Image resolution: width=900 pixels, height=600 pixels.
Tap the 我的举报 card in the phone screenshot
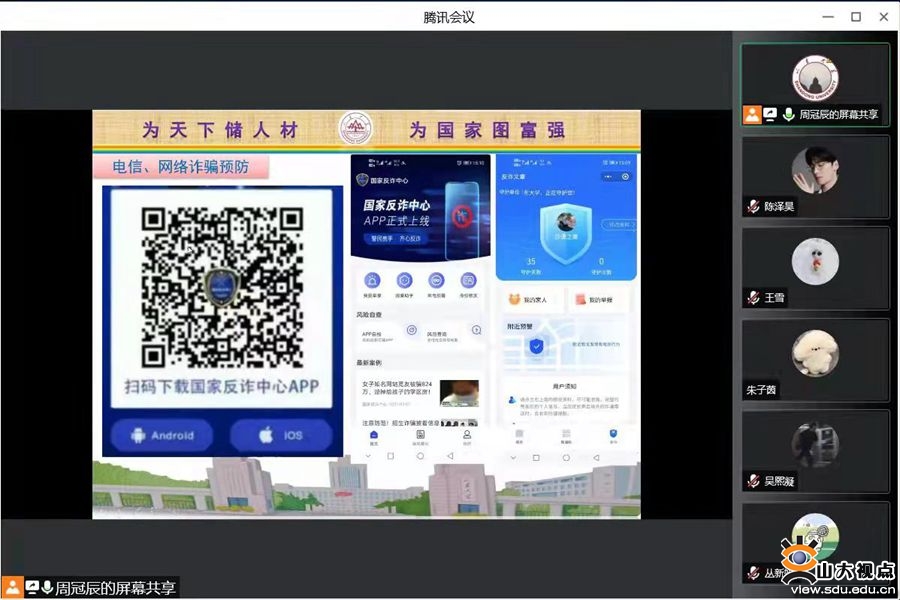click(x=600, y=299)
